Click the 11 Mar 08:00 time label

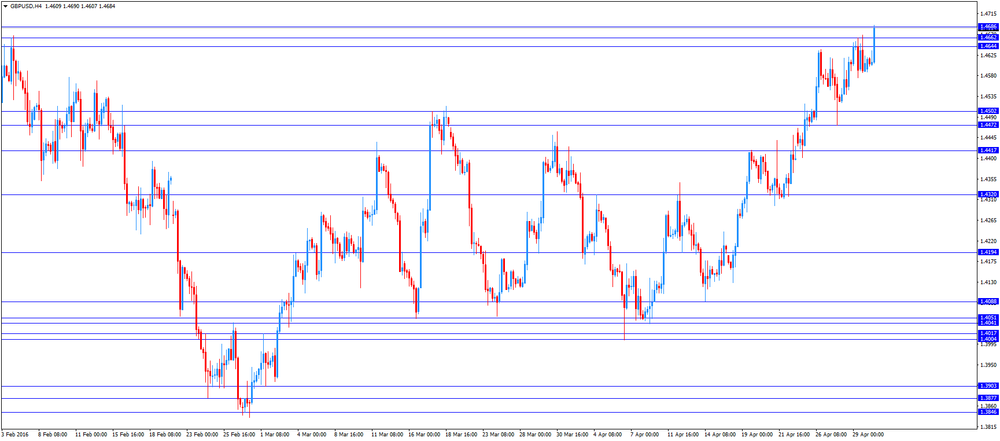coord(386,435)
